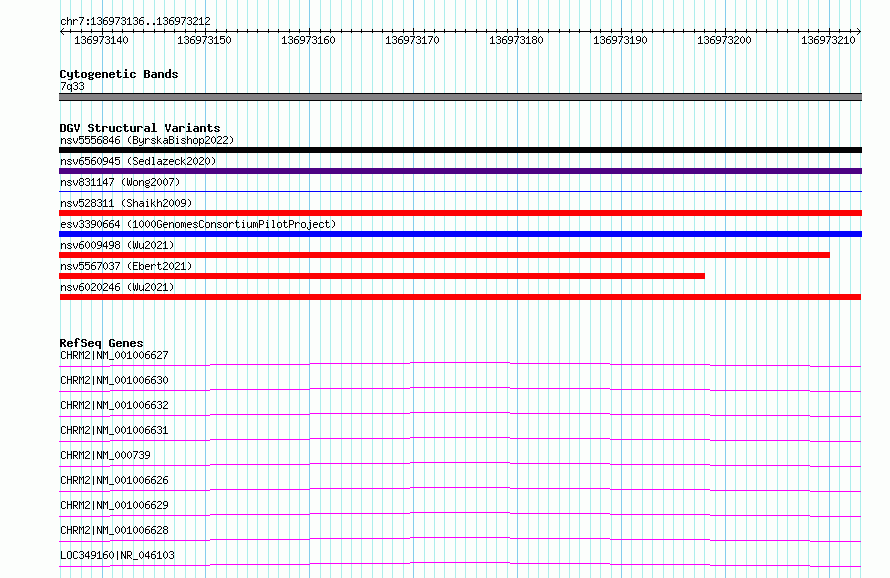Select CHRM2|NM_001006631 transcript label
Viewport: 890px width, 578px height.
tap(114, 430)
